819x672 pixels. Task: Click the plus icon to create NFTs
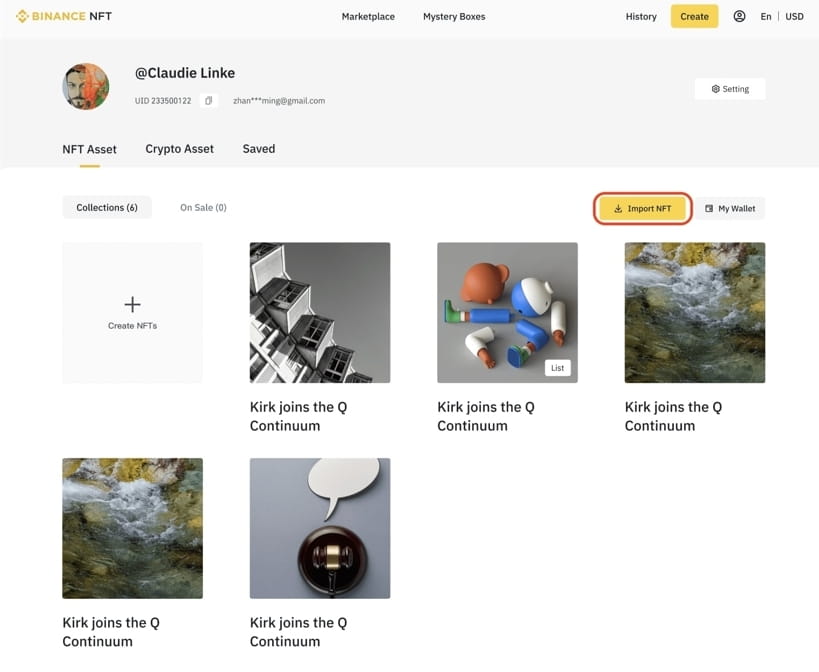coord(132,304)
